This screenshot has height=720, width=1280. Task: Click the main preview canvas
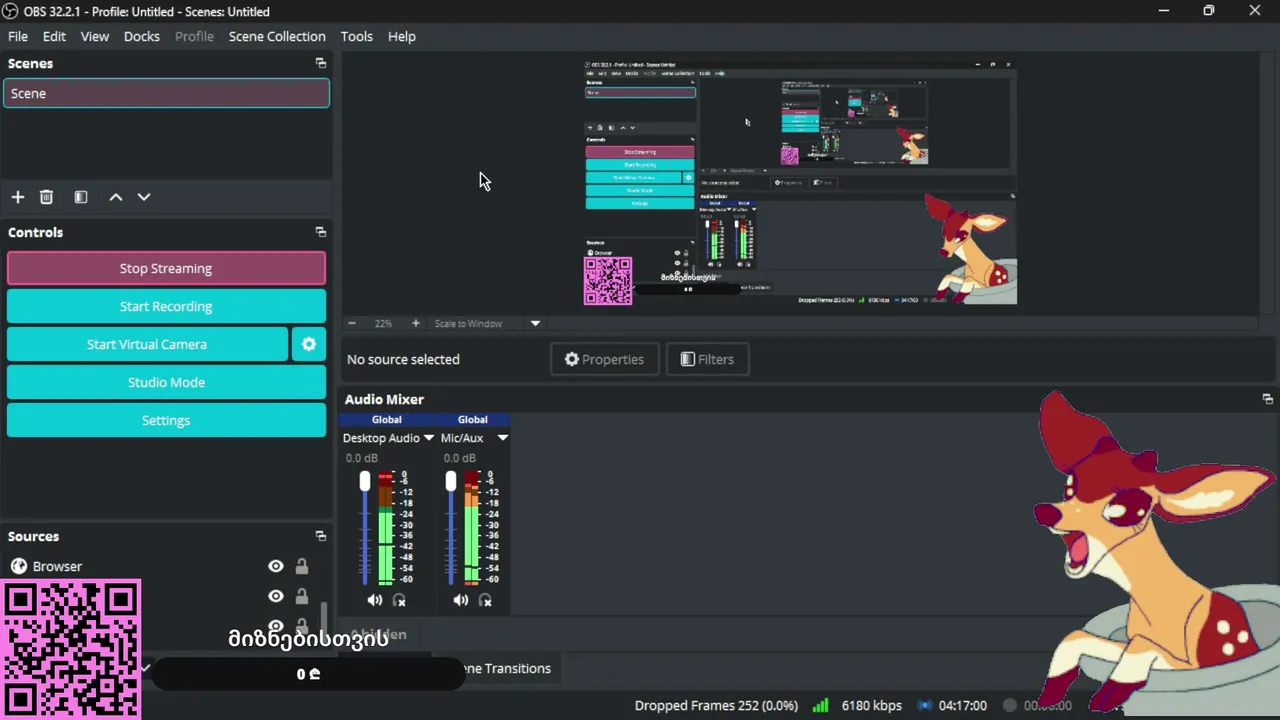[800, 183]
